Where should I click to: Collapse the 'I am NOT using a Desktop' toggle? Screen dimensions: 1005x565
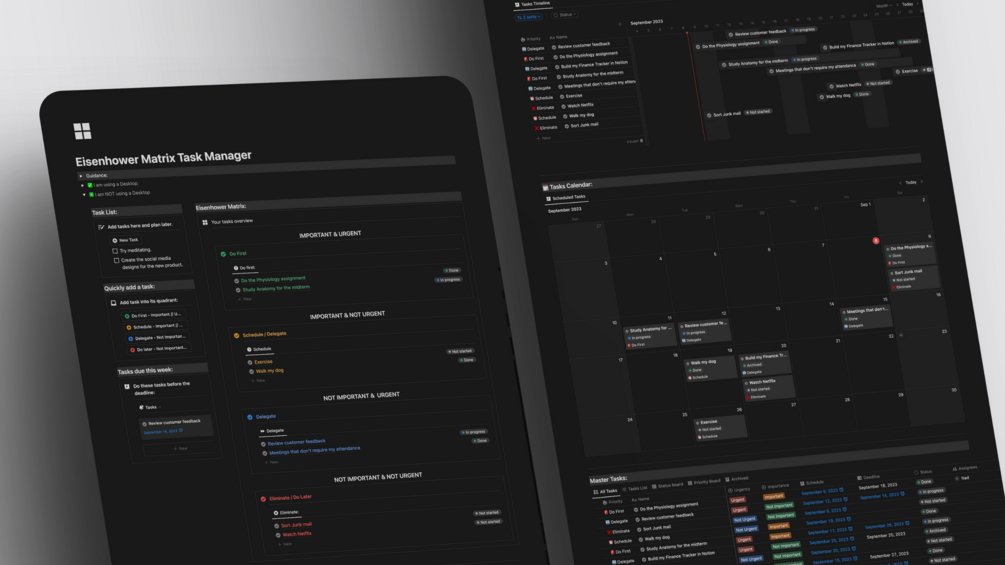pyautogui.click(x=84, y=194)
